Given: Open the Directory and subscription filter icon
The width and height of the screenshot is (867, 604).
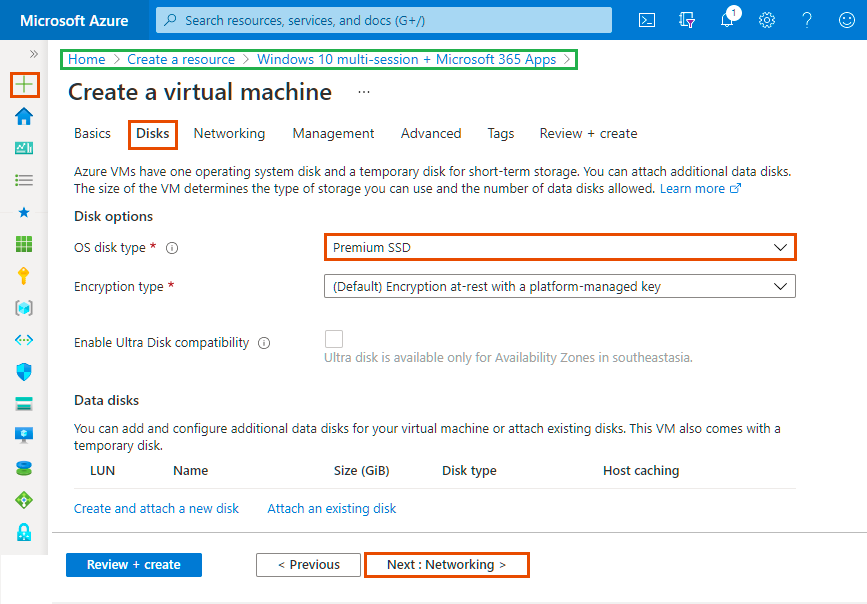Looking at the screenshot, I should click(687, 20).
